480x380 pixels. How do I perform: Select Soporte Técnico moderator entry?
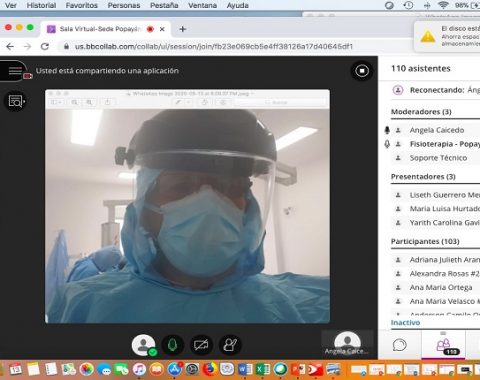(437, 158)
